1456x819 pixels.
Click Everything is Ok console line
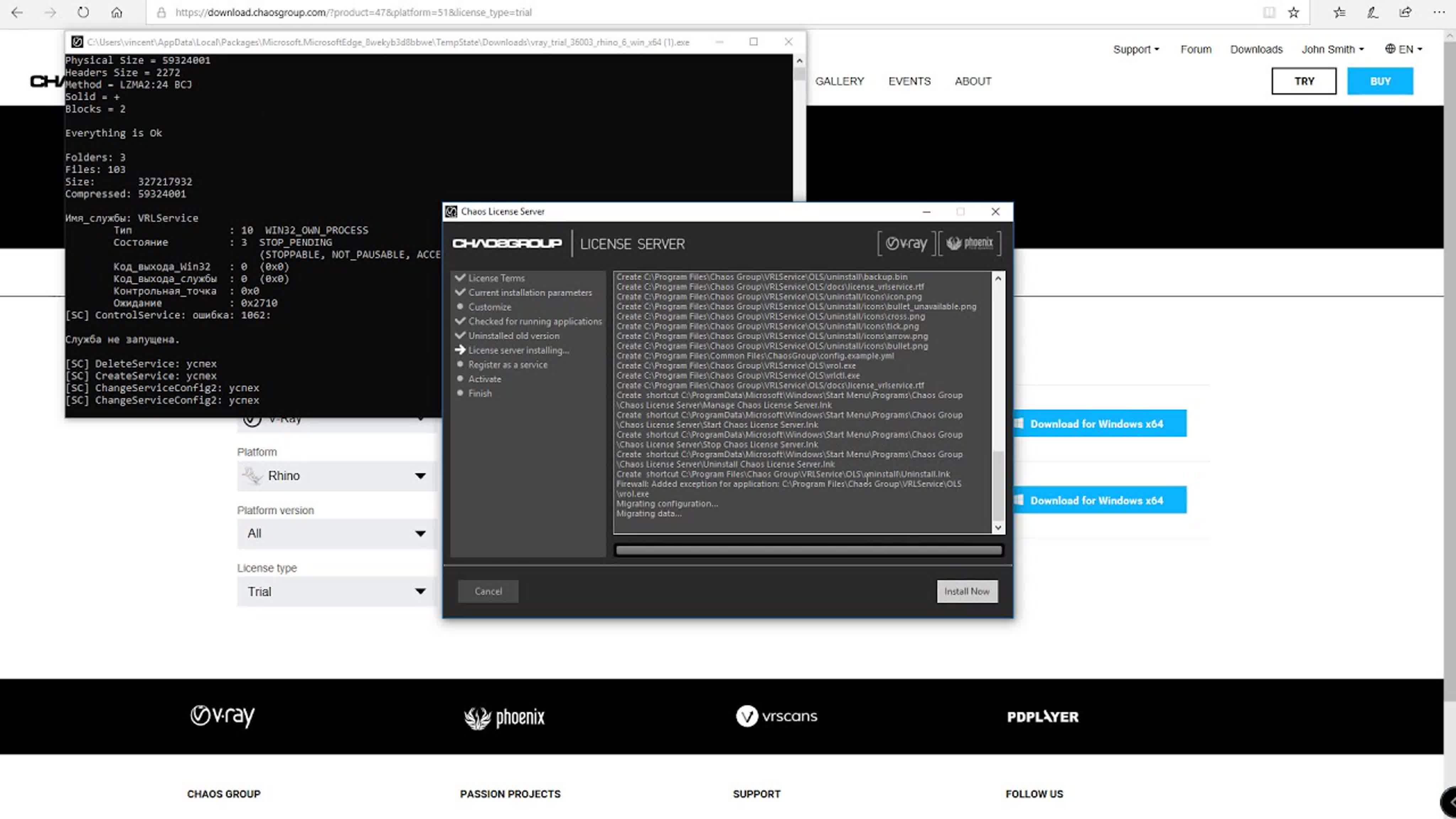click(x=113, y=133)
